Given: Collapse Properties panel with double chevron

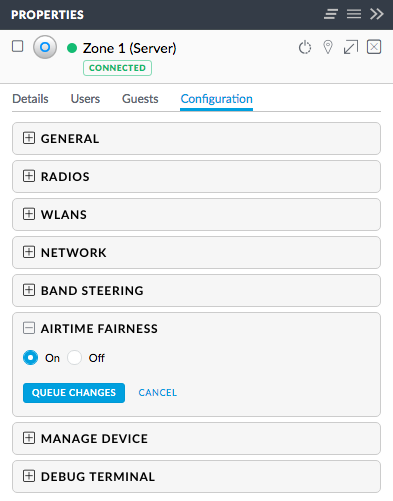Looking at the screenshot, I should coord(377,14).
